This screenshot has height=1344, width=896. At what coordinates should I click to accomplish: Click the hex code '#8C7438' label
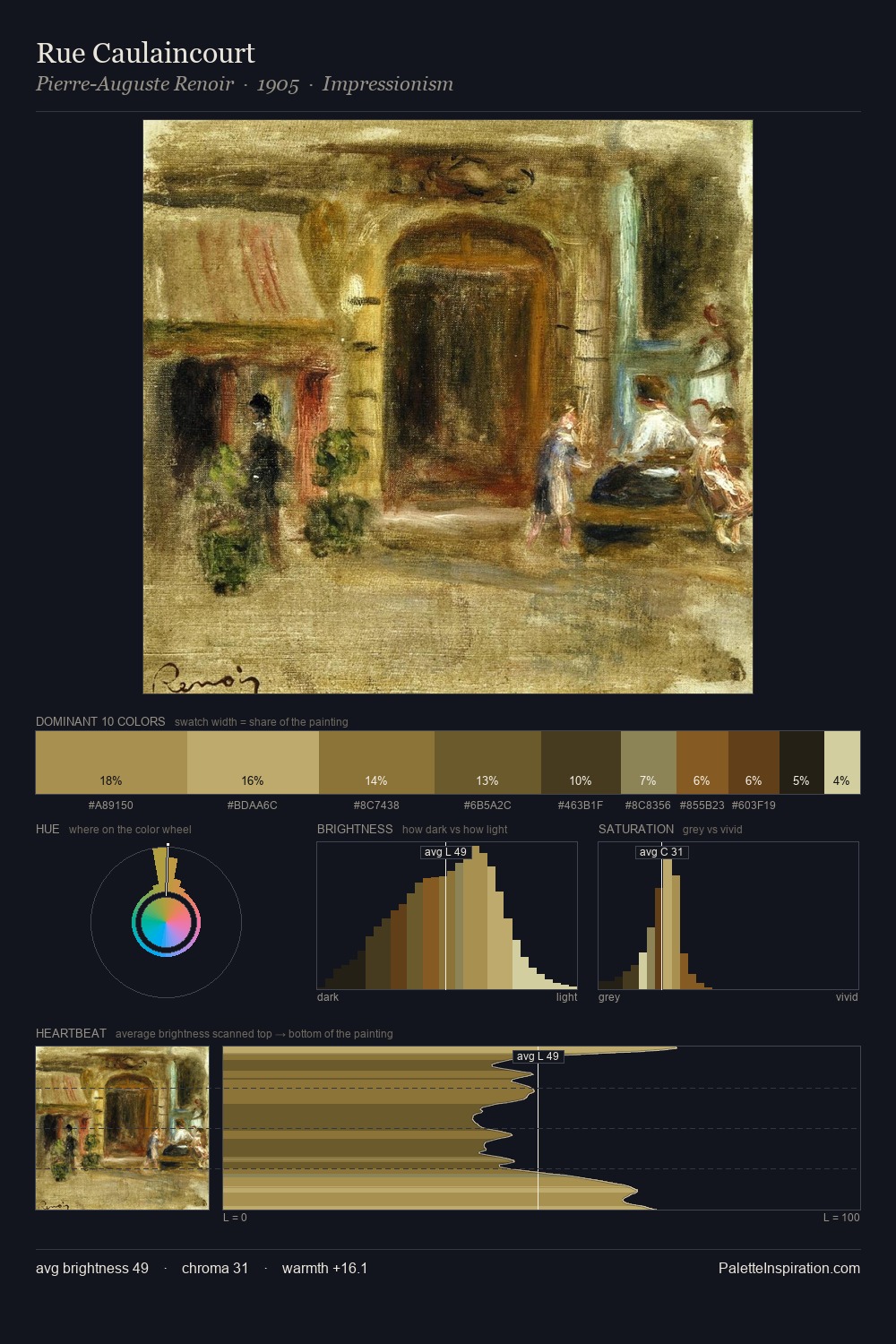[x=376, y=806]
